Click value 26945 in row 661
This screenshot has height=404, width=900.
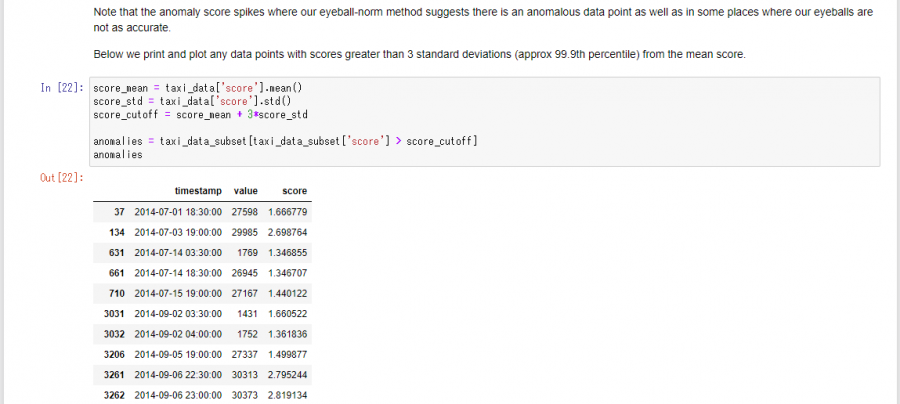pos(245,273)
